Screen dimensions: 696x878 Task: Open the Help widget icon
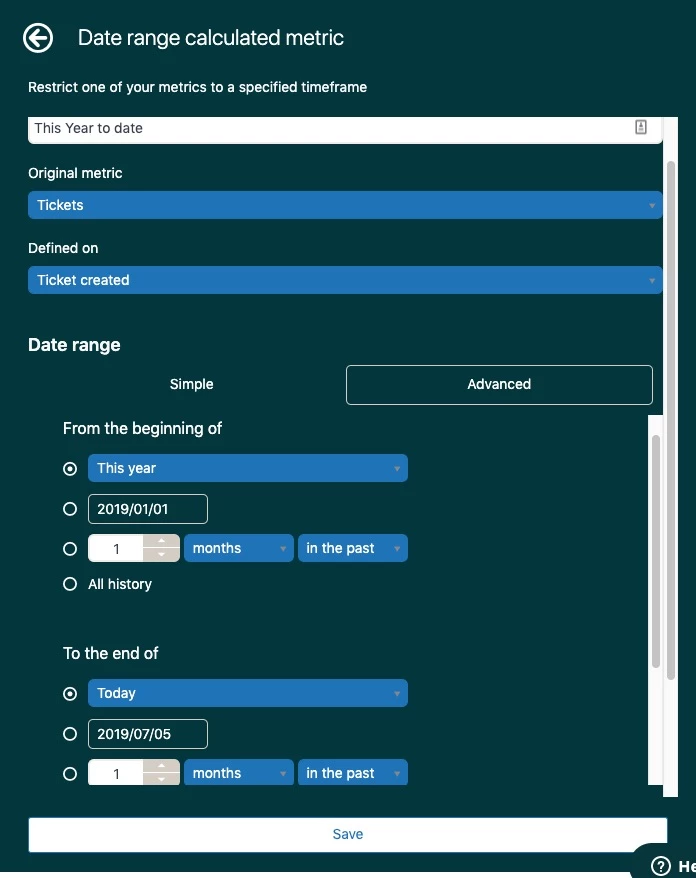click(x=661, y=866)
